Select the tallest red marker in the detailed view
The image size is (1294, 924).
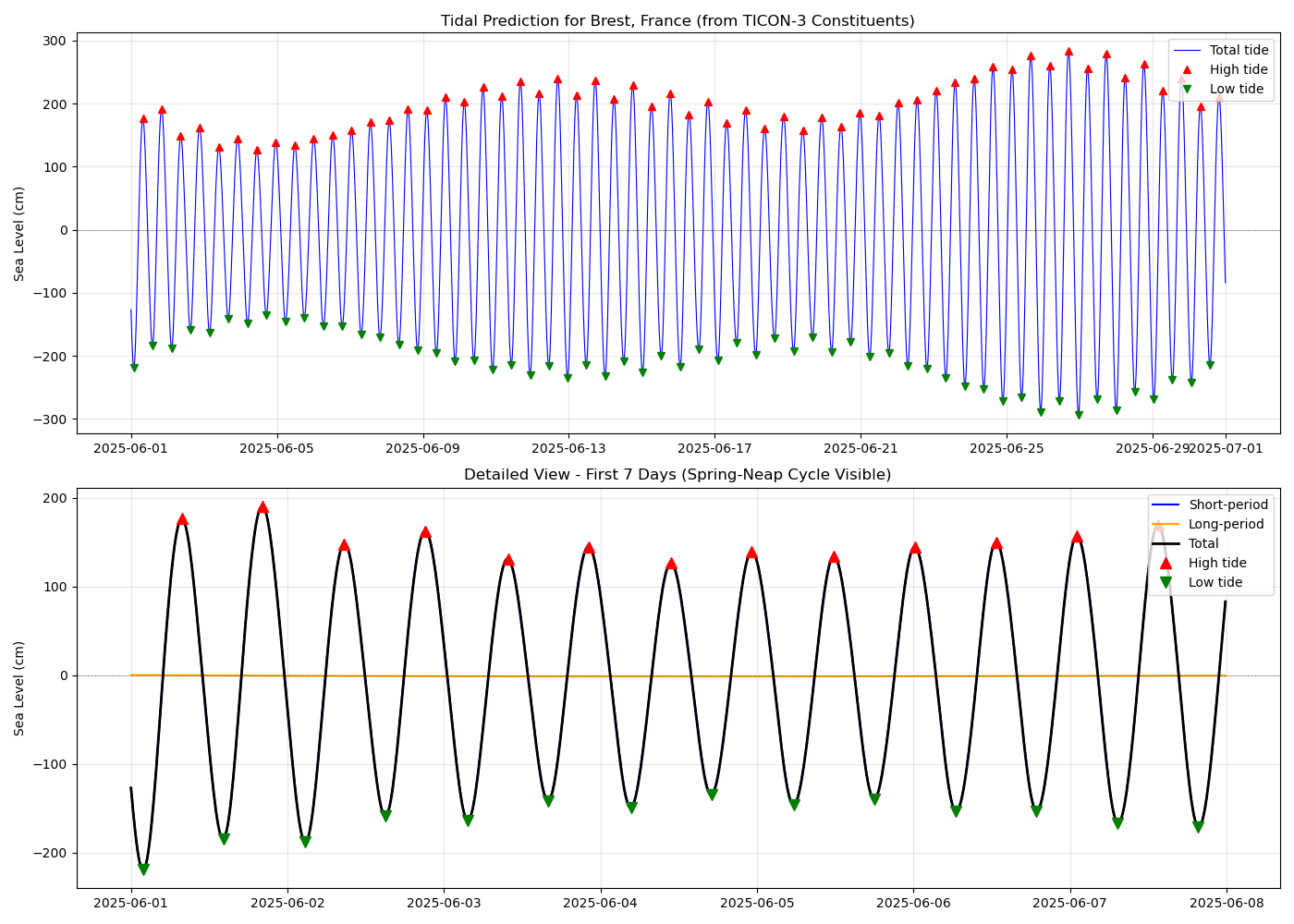(262, 506)
